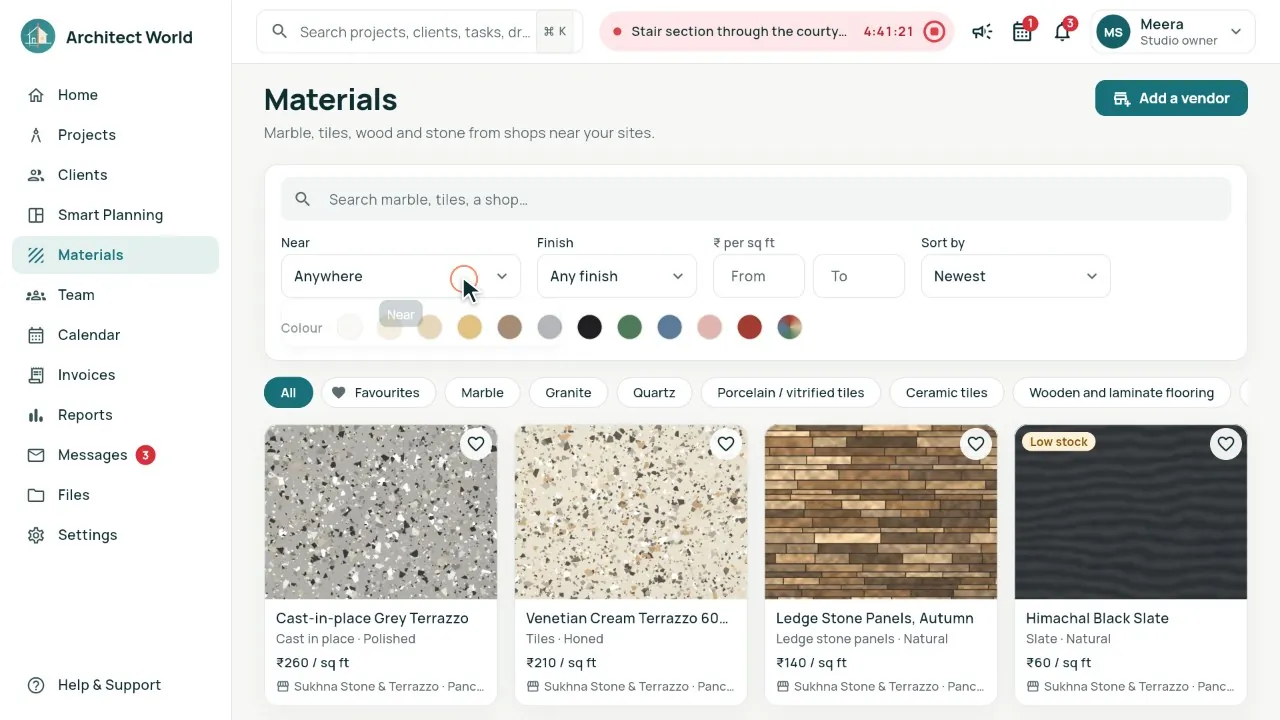The width and height of the screenshot is (1280, 720).
Task: Click the Architect World logo icon
Action: [x=38, y=37]
